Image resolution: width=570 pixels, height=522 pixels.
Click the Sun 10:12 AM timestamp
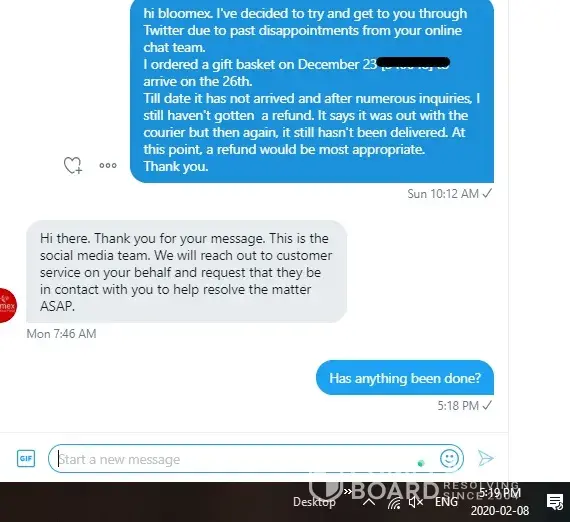[443, 194]
